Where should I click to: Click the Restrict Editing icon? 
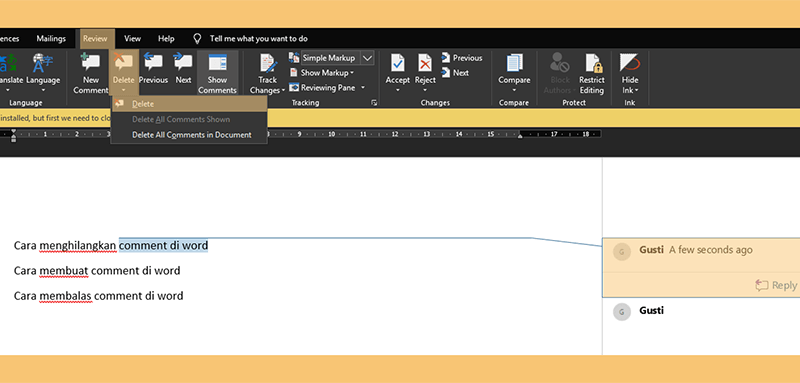[x=592, y=63]
